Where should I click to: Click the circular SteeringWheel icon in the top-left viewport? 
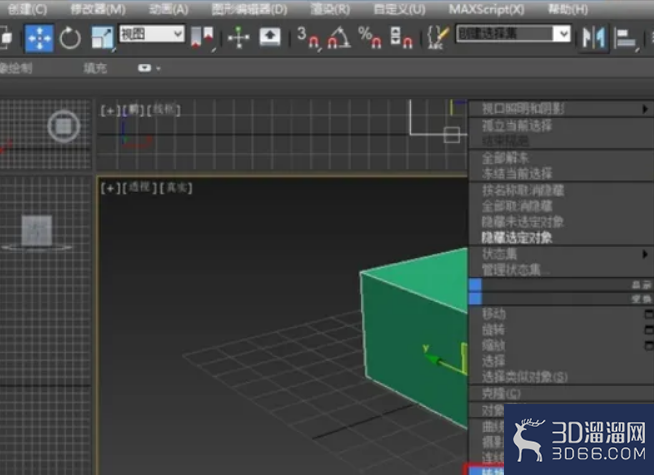[x=64, y=126]
